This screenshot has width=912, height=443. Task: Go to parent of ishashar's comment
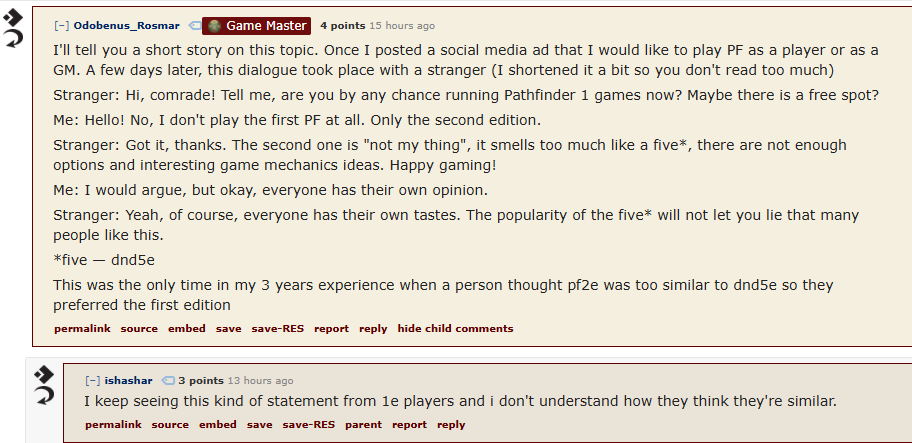pos(364,424)
